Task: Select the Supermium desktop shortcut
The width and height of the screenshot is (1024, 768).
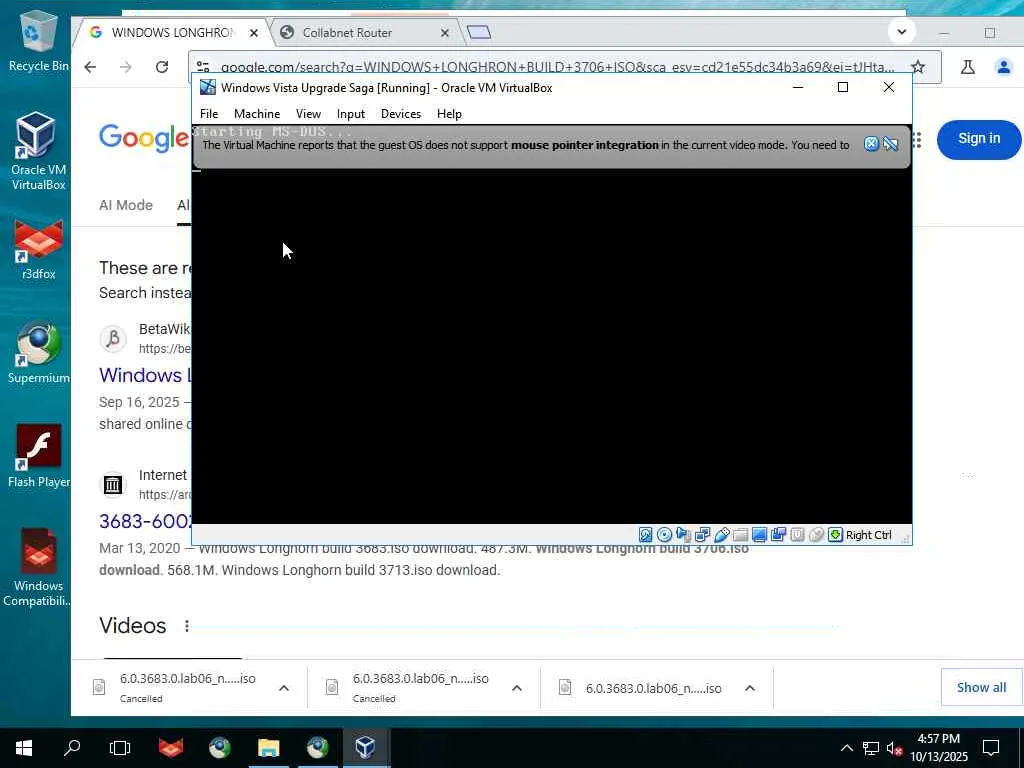Action: click(38, 353)
